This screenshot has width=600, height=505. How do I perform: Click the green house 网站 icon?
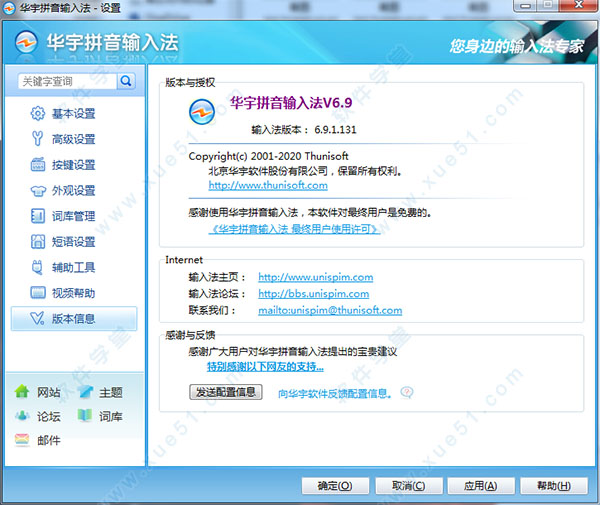coord(22,391)
